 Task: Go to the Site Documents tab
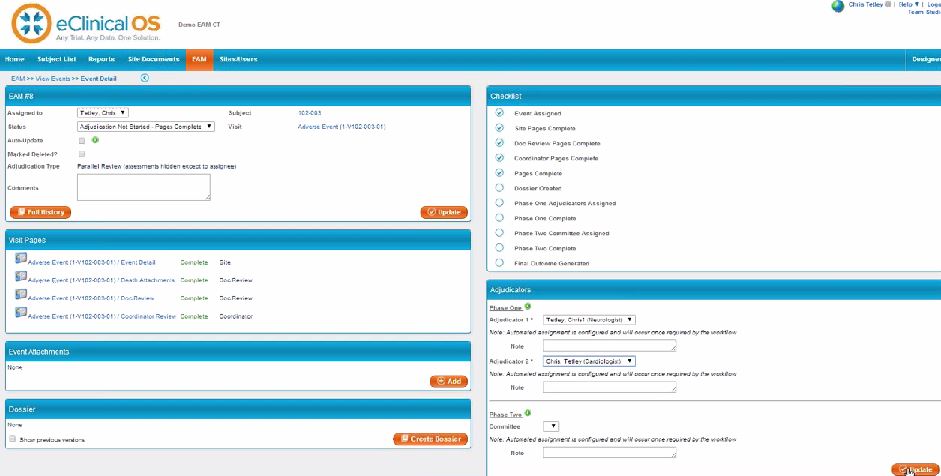[154, 59]
